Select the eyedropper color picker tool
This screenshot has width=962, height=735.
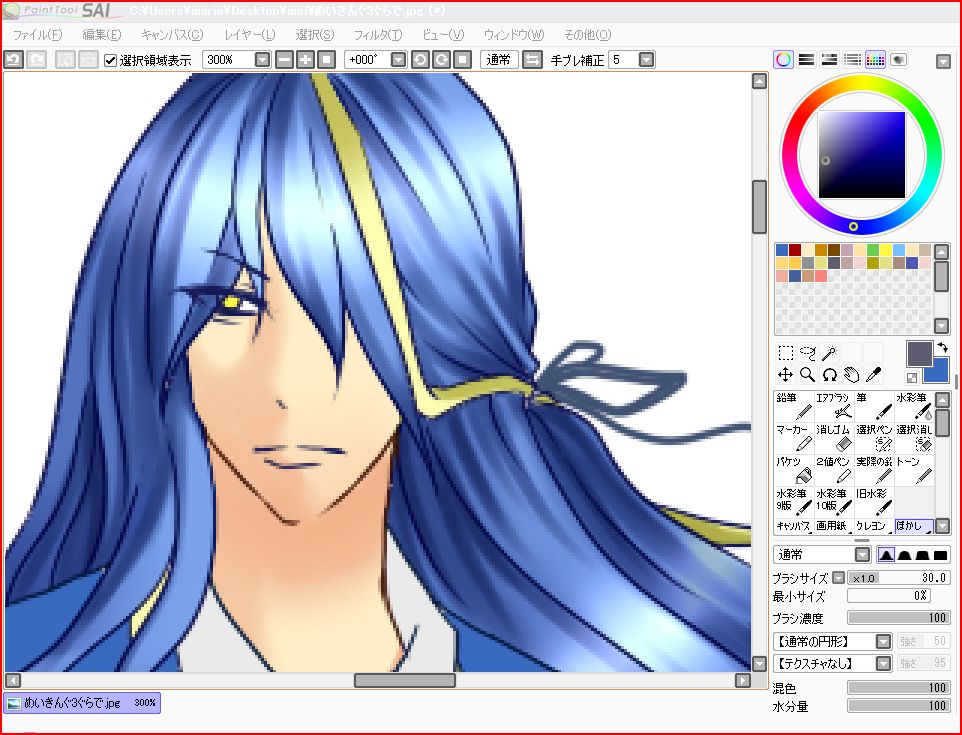click(x=873, y=374)
